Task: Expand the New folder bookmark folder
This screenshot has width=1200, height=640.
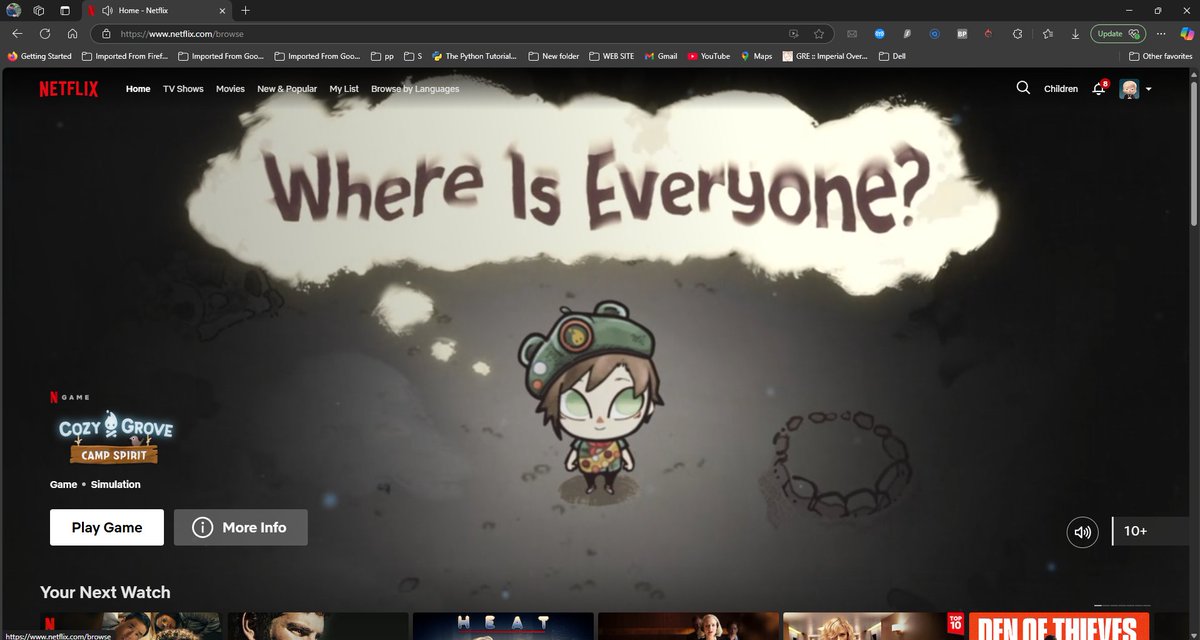Action: pos(553,56)
